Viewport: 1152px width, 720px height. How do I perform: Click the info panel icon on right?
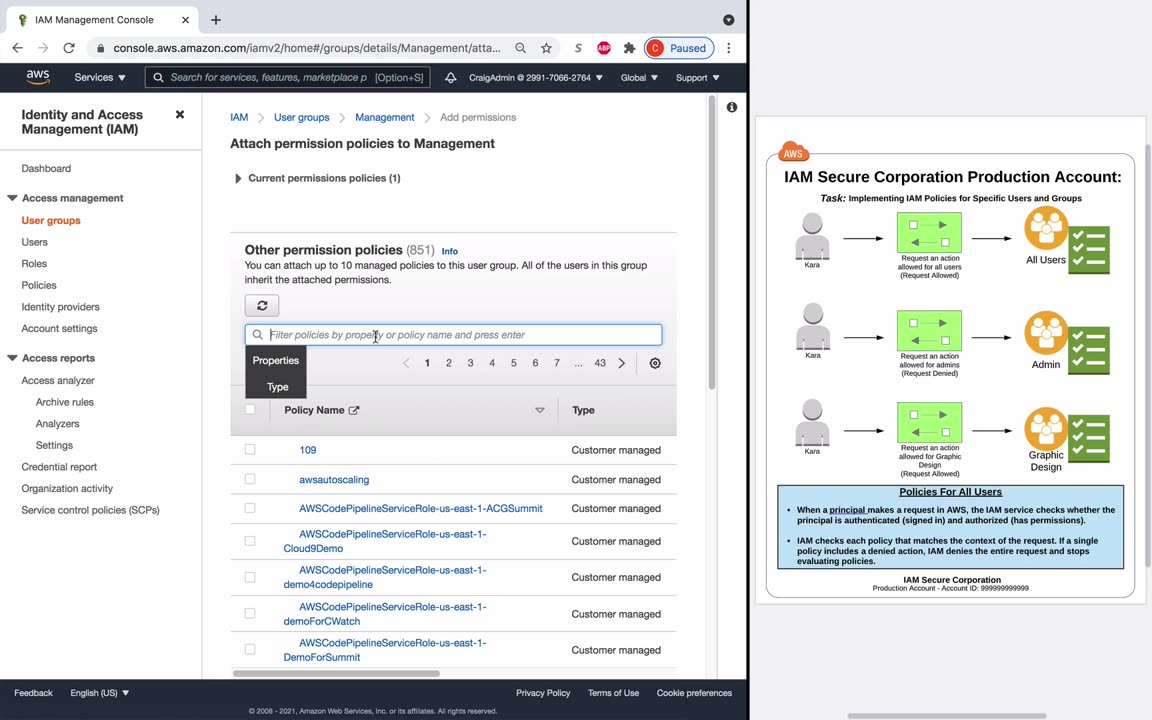(x=732, y=107)
